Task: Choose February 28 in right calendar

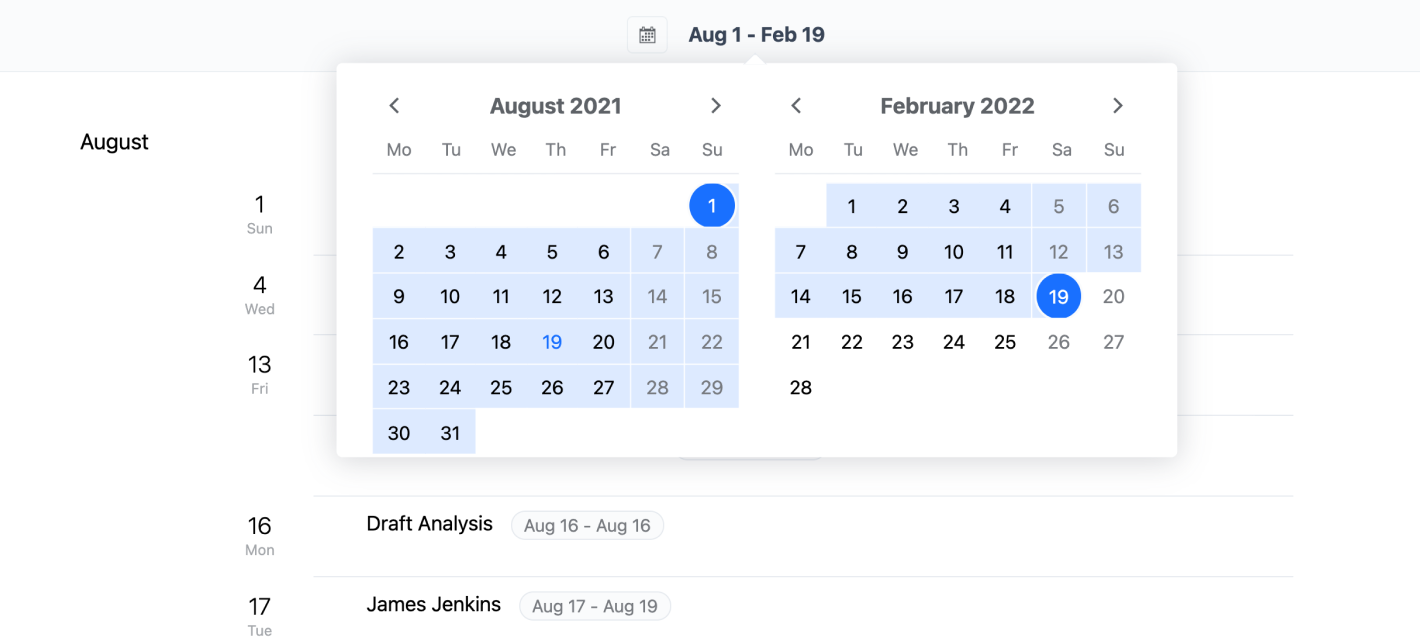Action: coord(801,388)
